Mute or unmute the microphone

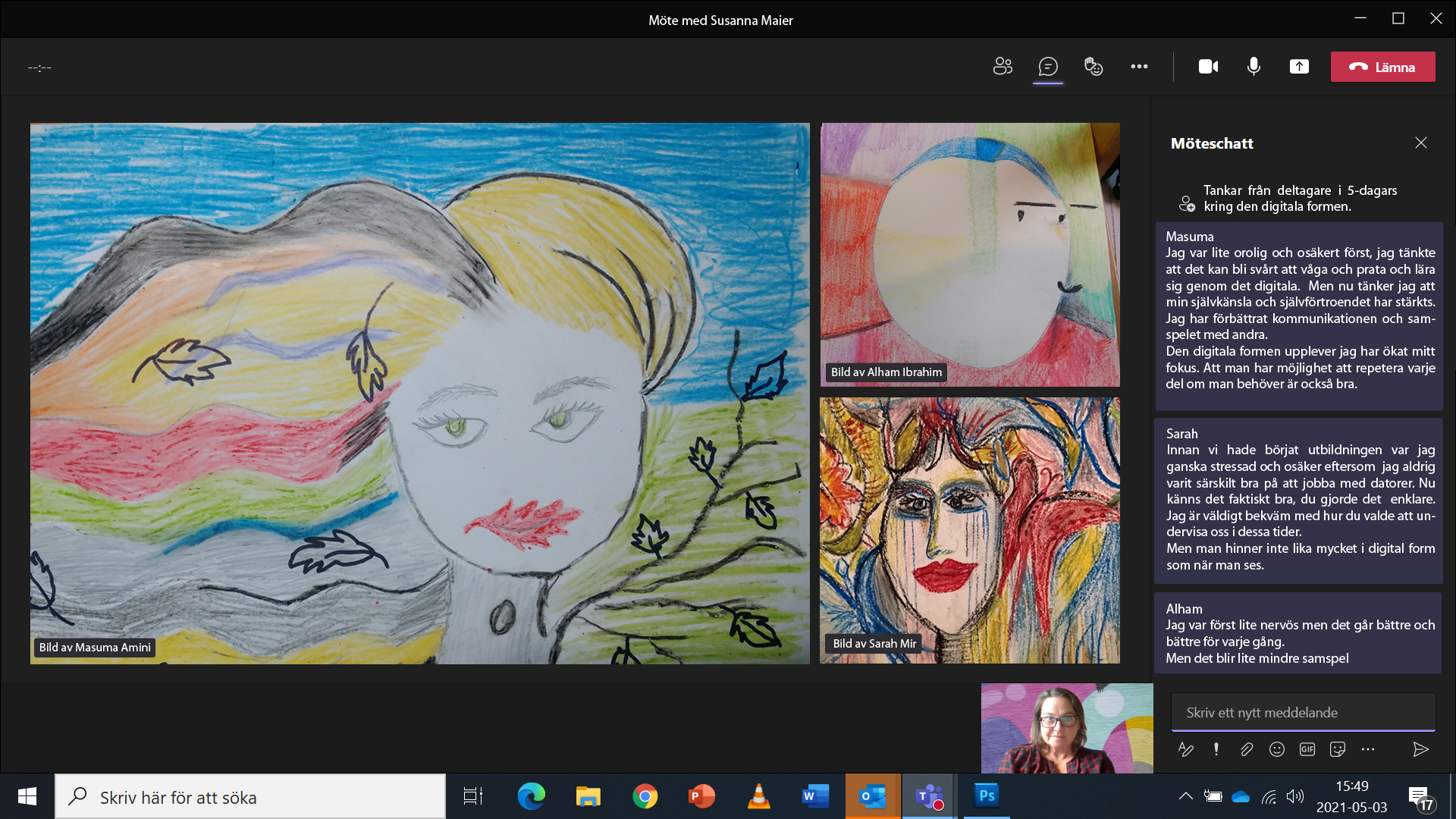click(x=1254, y=67)
